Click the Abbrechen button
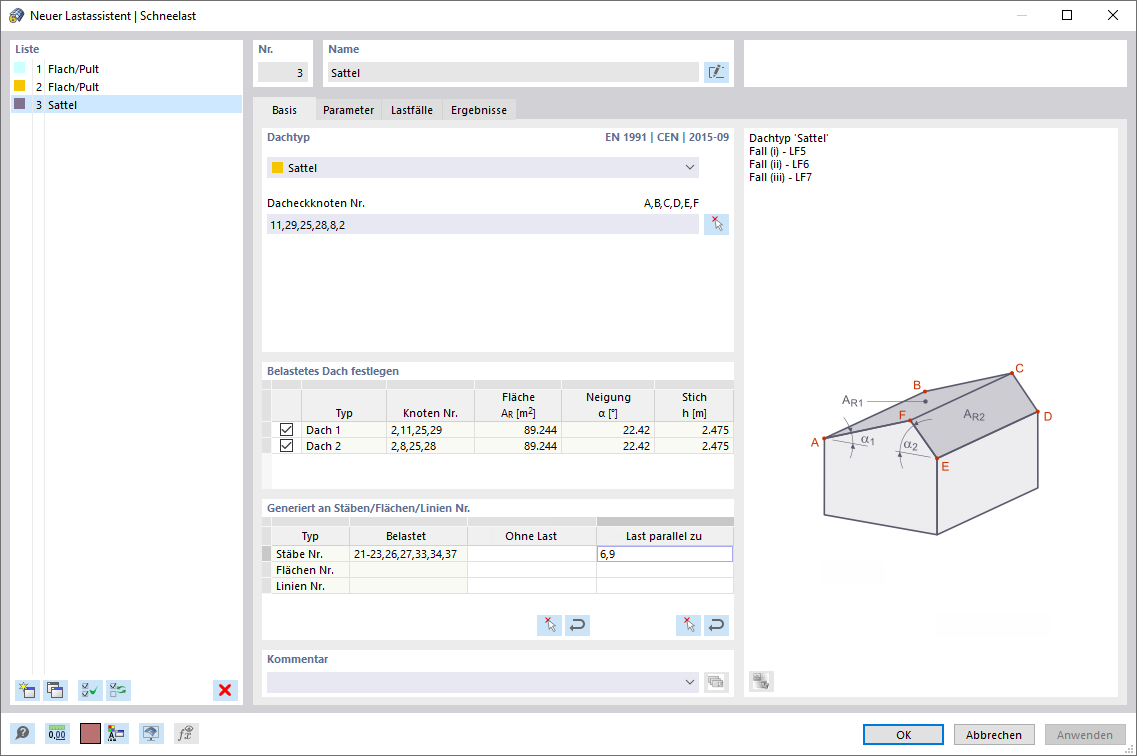This screenshot has width=1137, height=756. coord(994,734)
